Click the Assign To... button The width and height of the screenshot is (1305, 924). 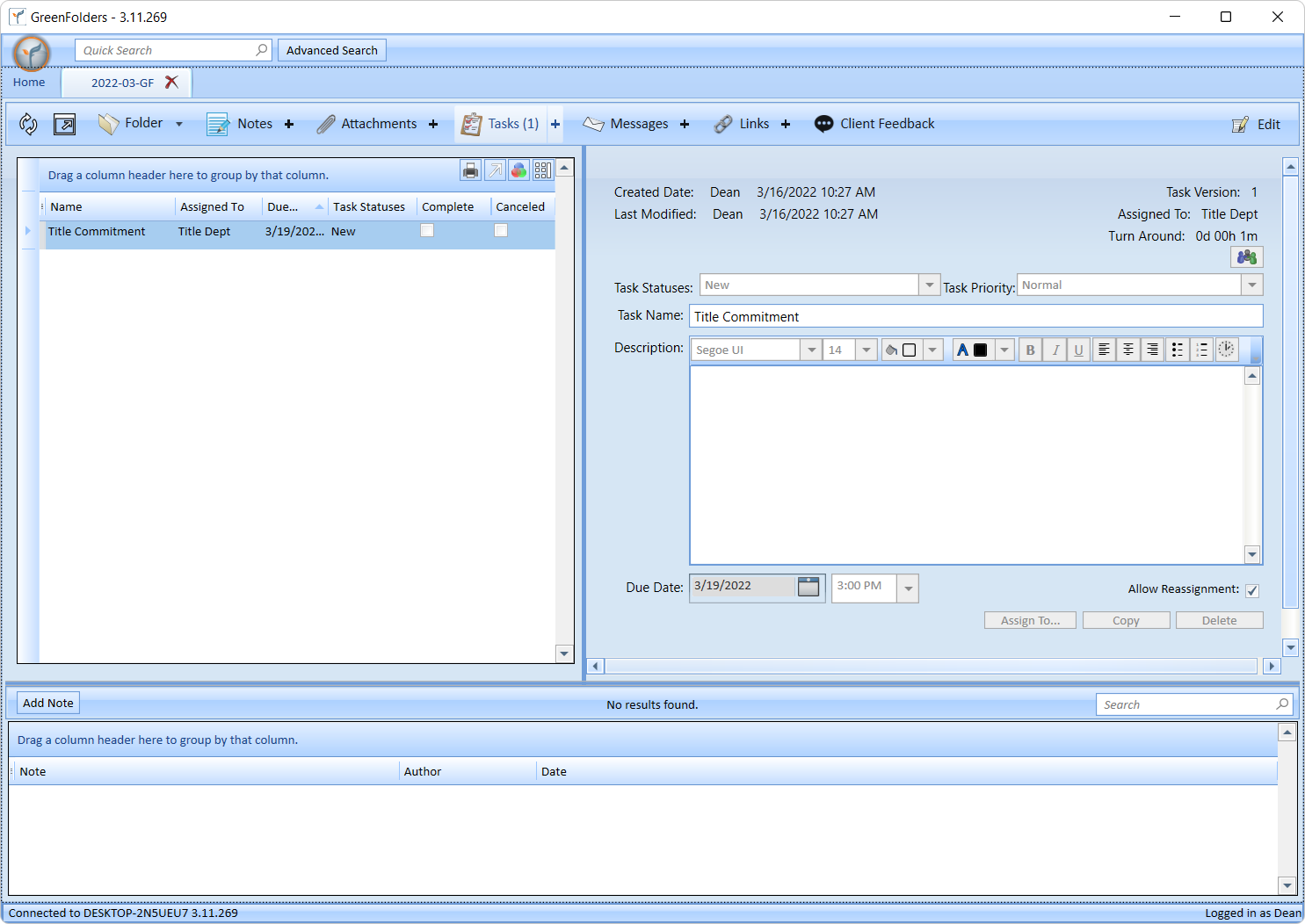1030,620
